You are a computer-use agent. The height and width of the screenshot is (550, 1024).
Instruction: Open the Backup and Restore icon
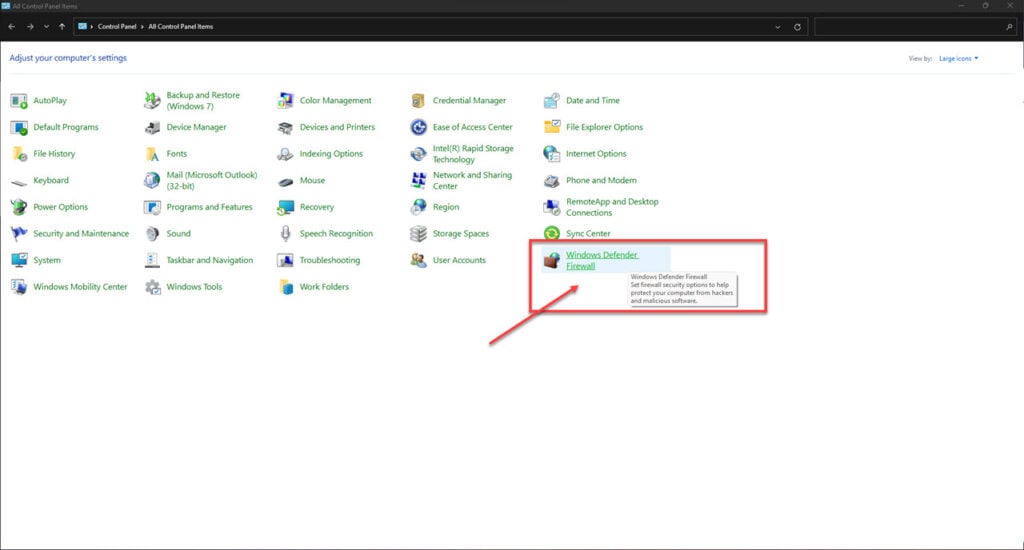pos(152,101)
